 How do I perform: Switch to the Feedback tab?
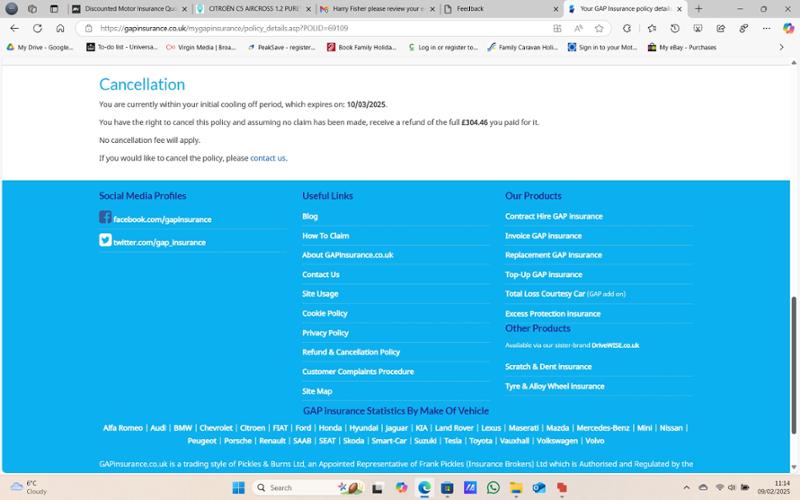[x=501, y=9]
